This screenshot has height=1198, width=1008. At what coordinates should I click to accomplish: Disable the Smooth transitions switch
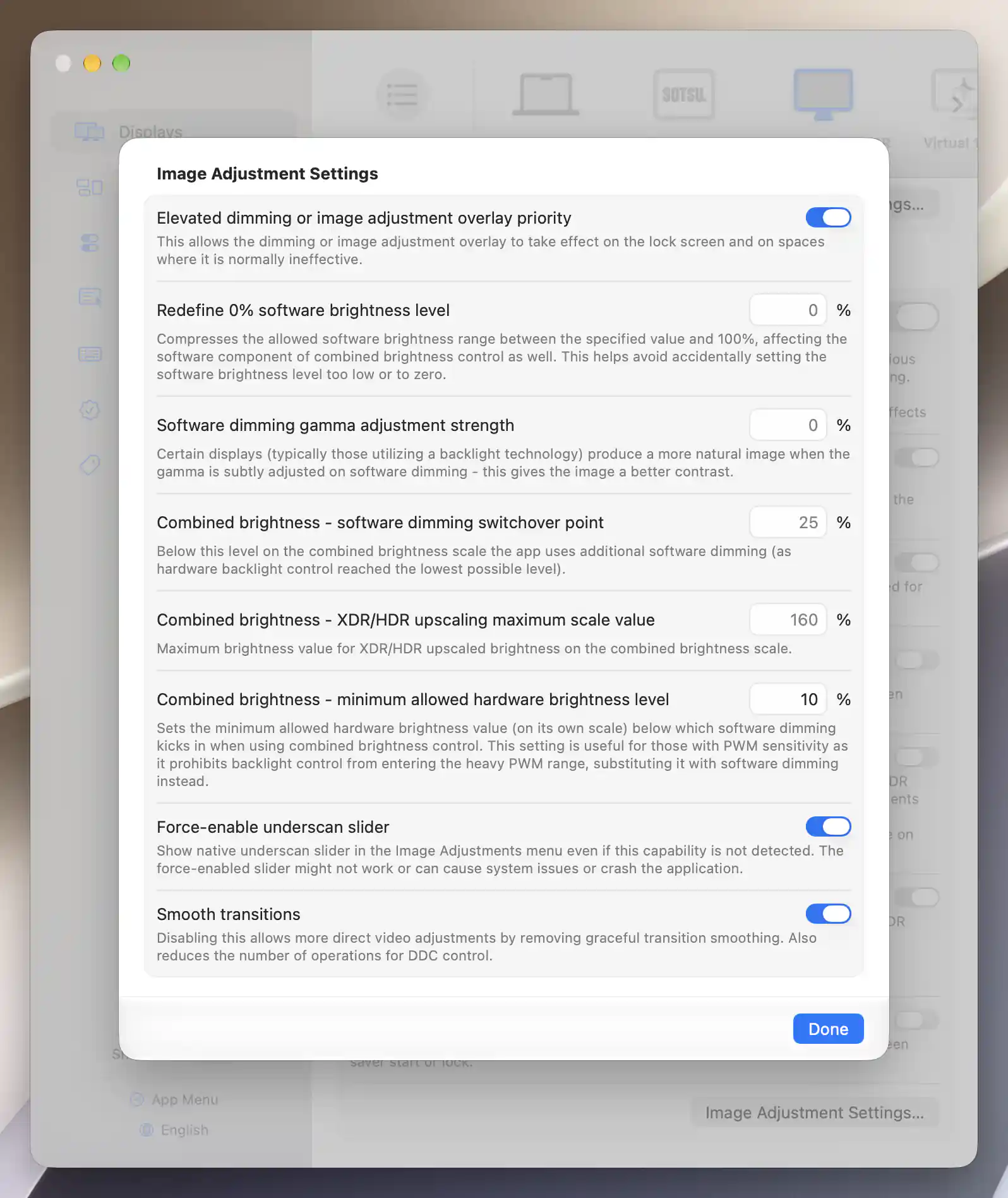(828, 914)
